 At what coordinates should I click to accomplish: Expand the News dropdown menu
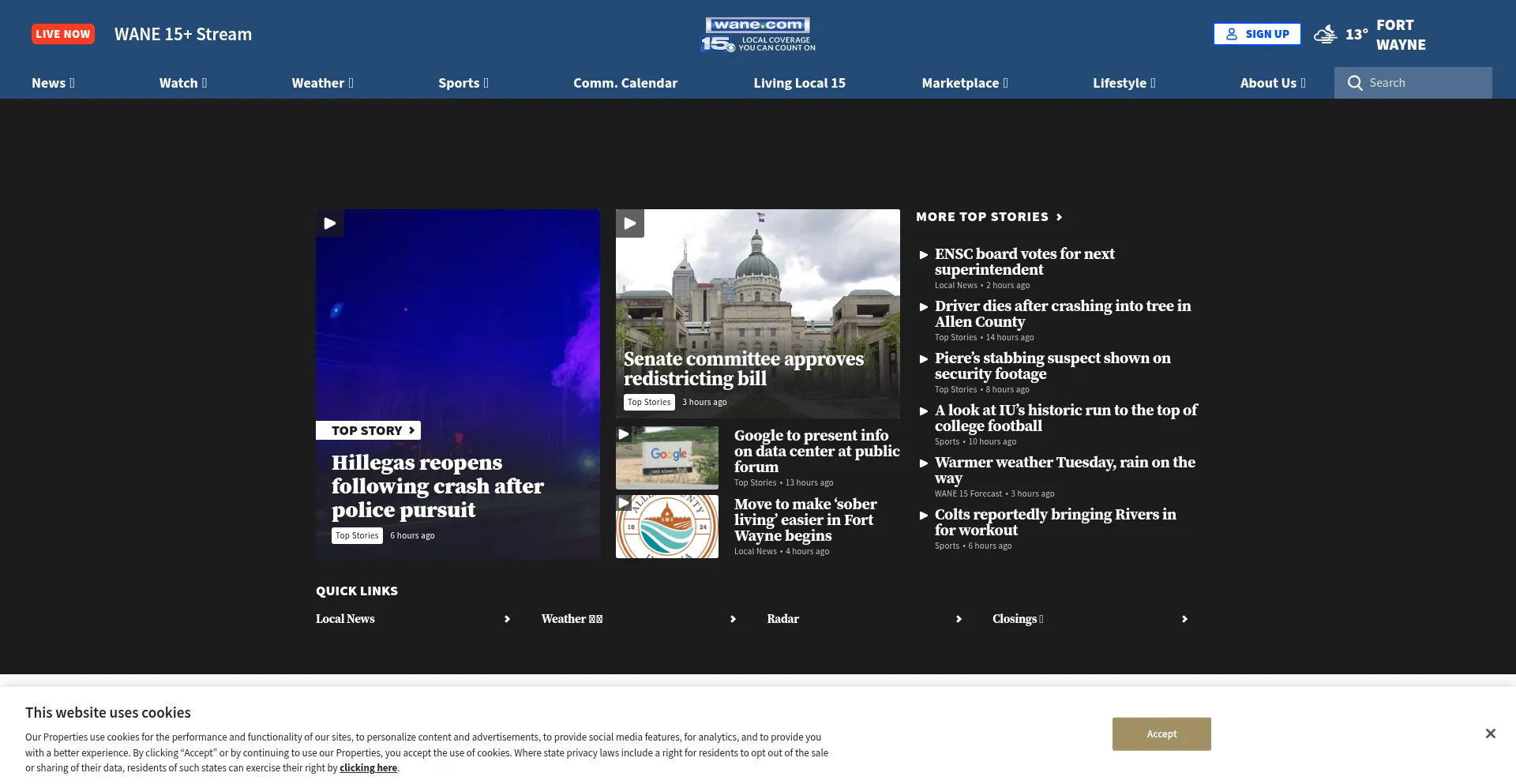coord(53,83)
